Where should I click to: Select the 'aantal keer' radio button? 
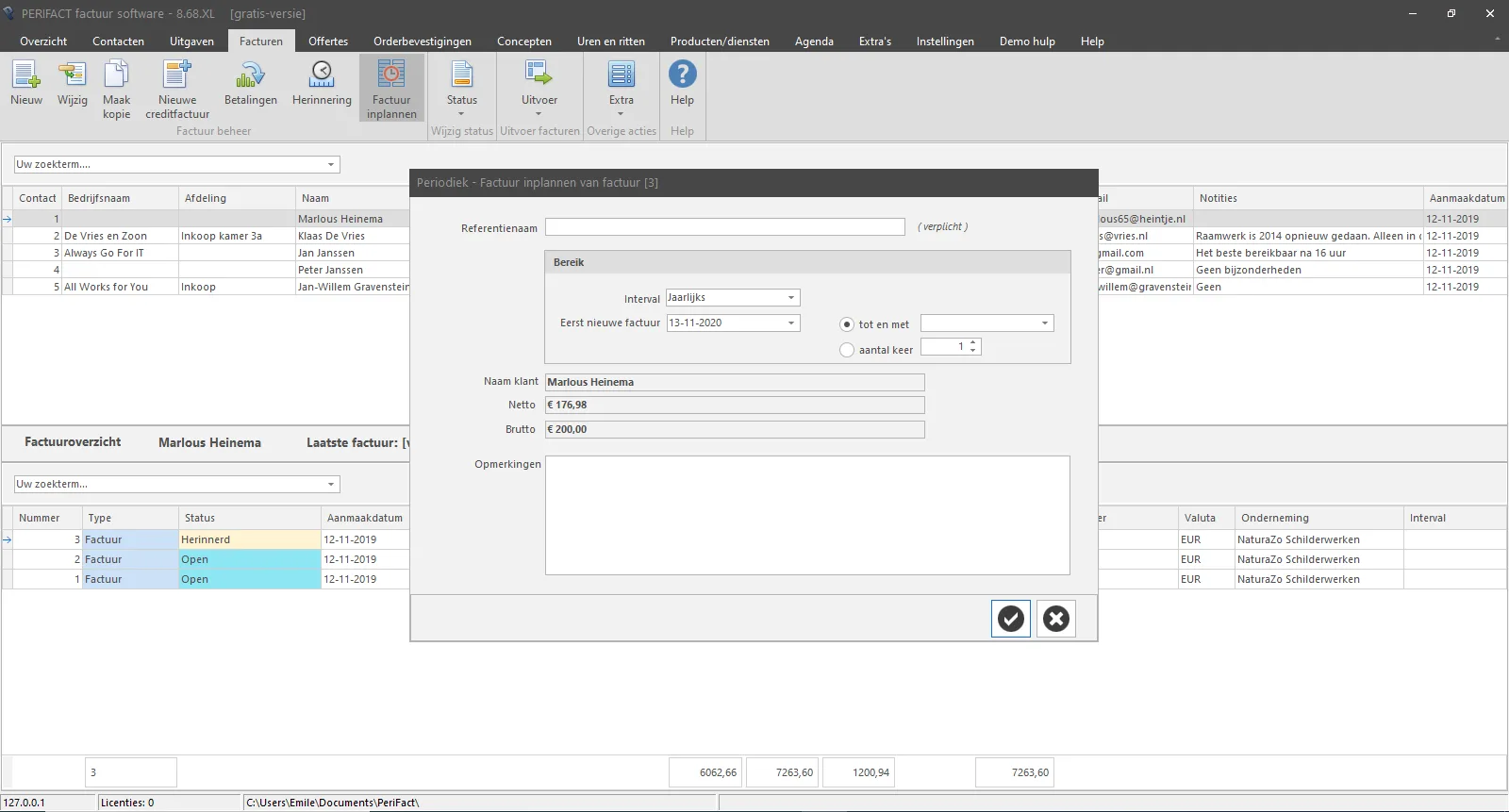pos(847,350)
